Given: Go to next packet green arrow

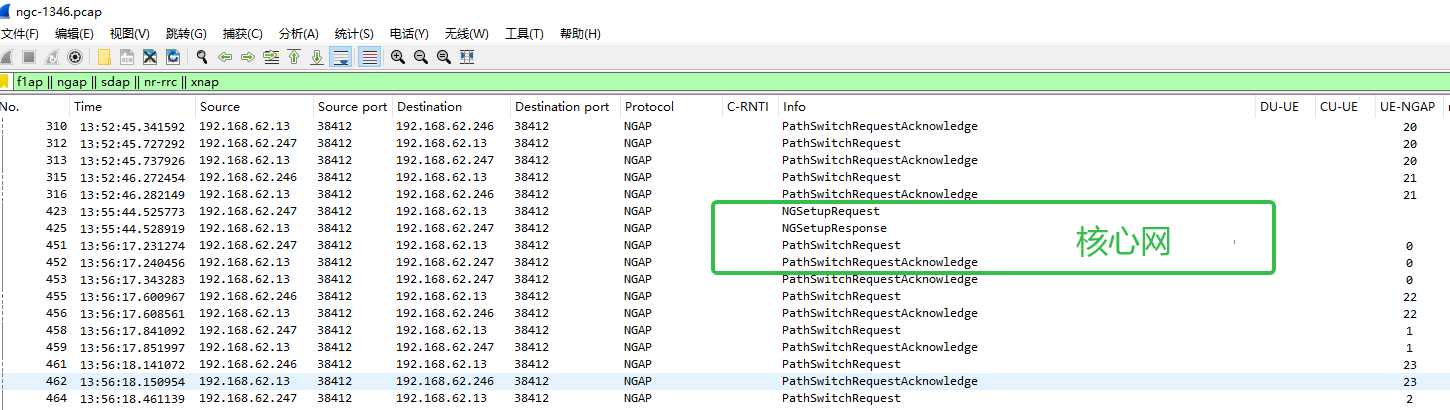Looking at the screenshot, I should coord(248,57).
